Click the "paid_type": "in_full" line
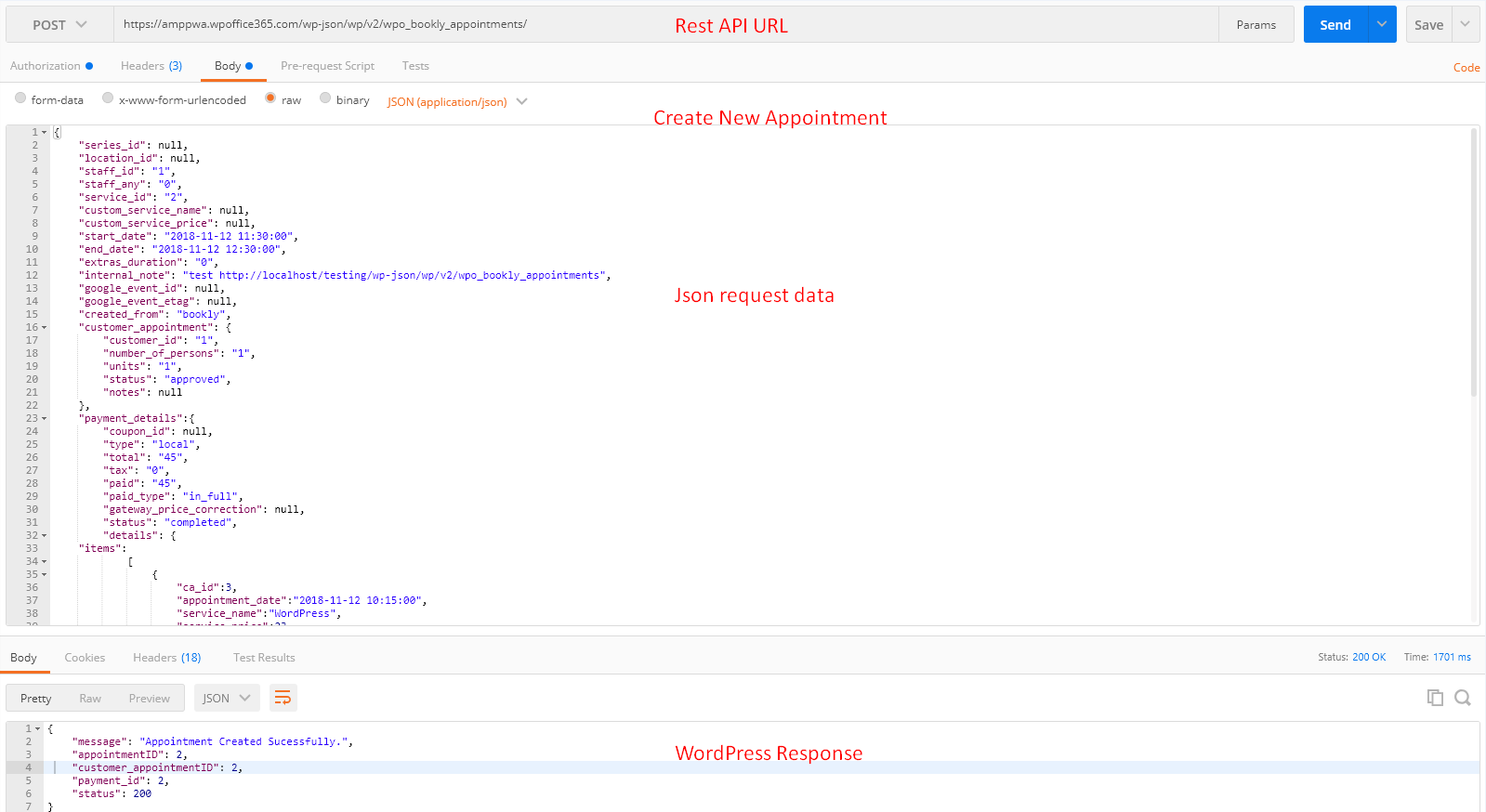The image size is (1486, 812). [x=173, y=497]
